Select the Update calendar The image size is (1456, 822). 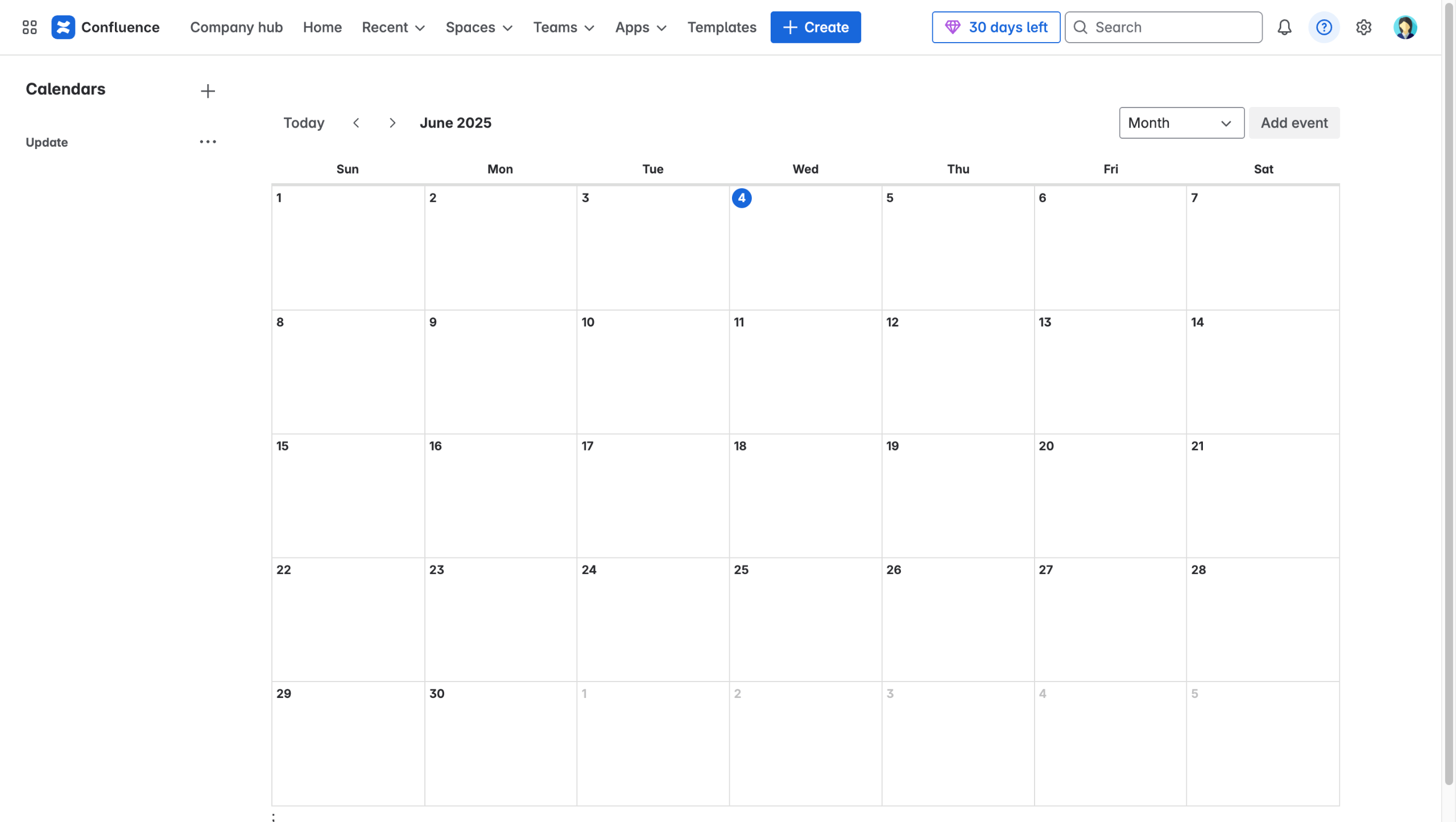coord(47,142)
